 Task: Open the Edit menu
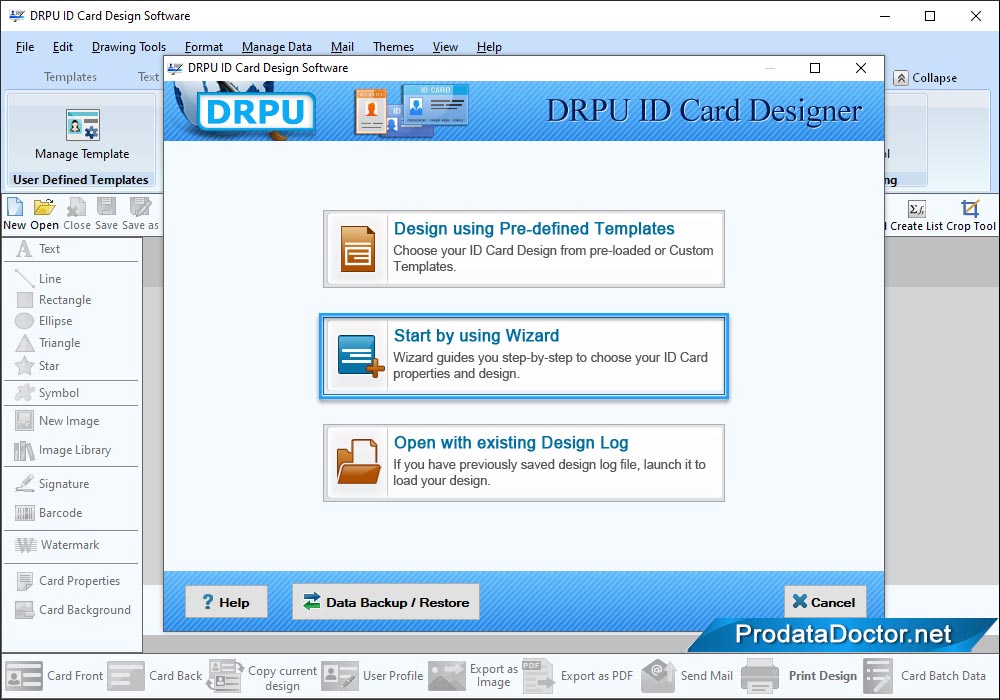point(62,47)
